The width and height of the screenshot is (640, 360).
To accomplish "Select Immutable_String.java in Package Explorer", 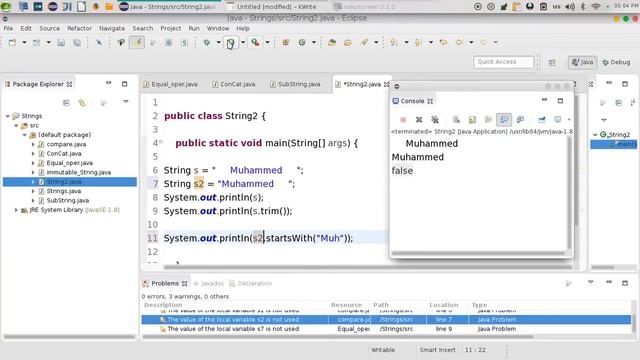I will 75,173.
